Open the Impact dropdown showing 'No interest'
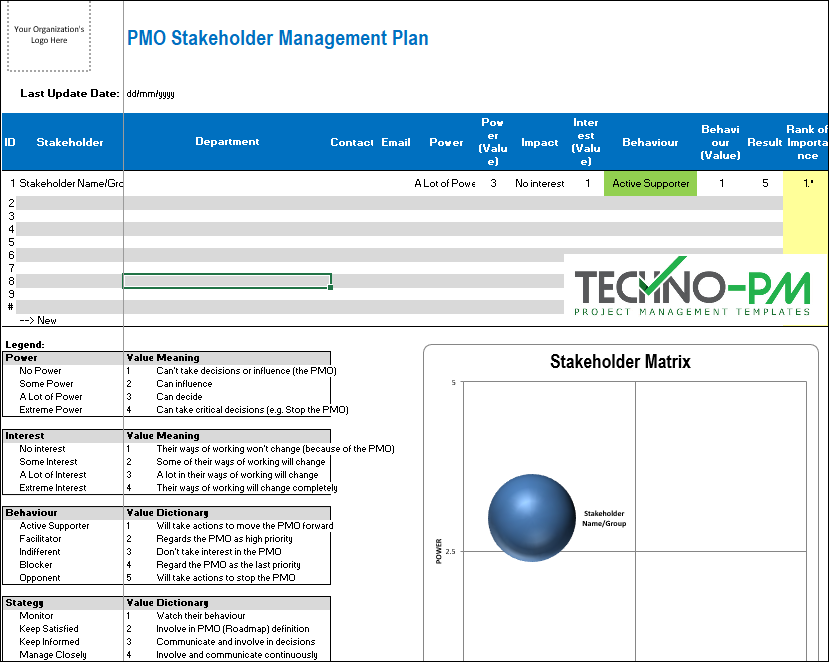829x662 pixels. point(538,183)
